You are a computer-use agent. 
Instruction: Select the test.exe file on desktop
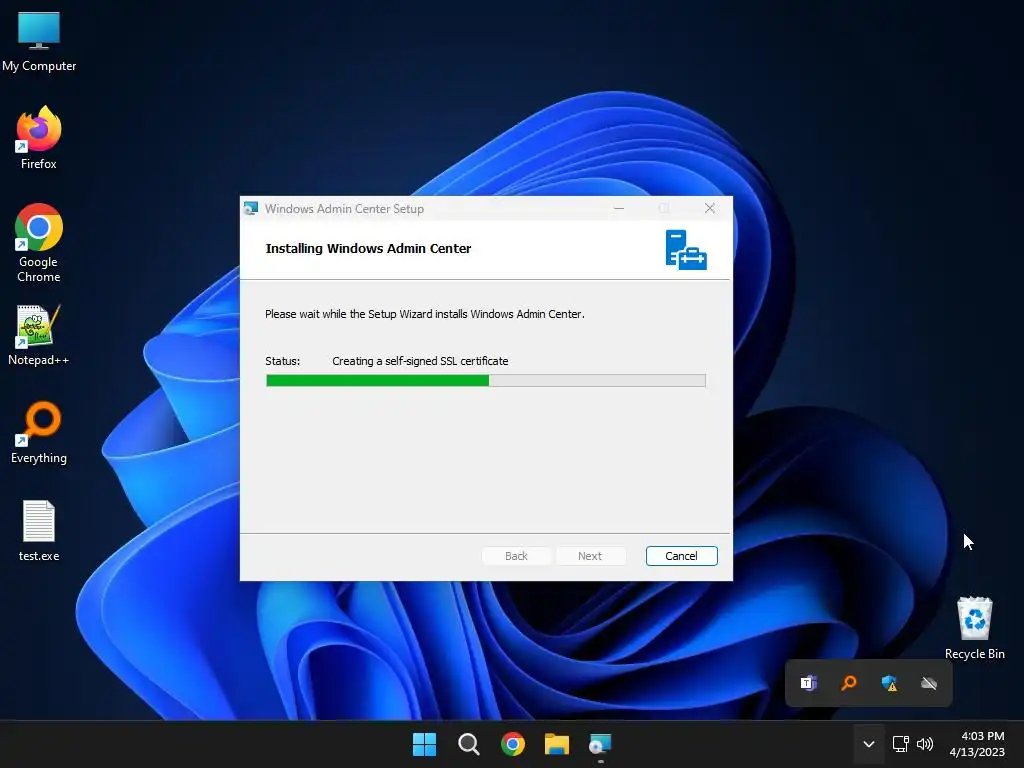pos(39,530)
